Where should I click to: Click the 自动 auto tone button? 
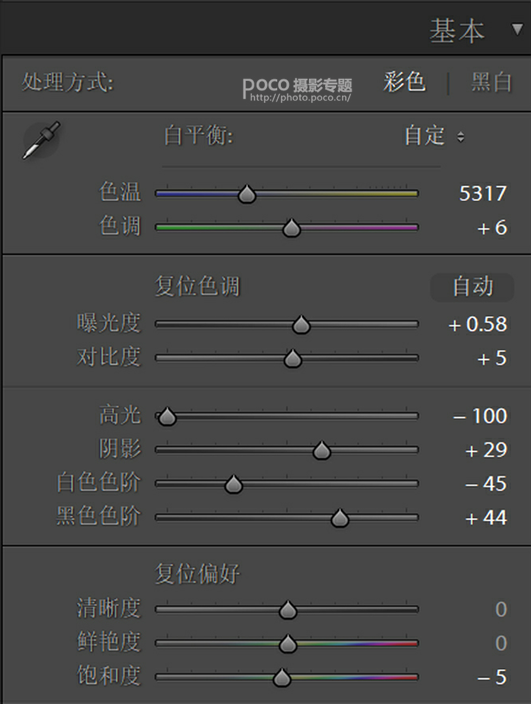coord(472,287)
